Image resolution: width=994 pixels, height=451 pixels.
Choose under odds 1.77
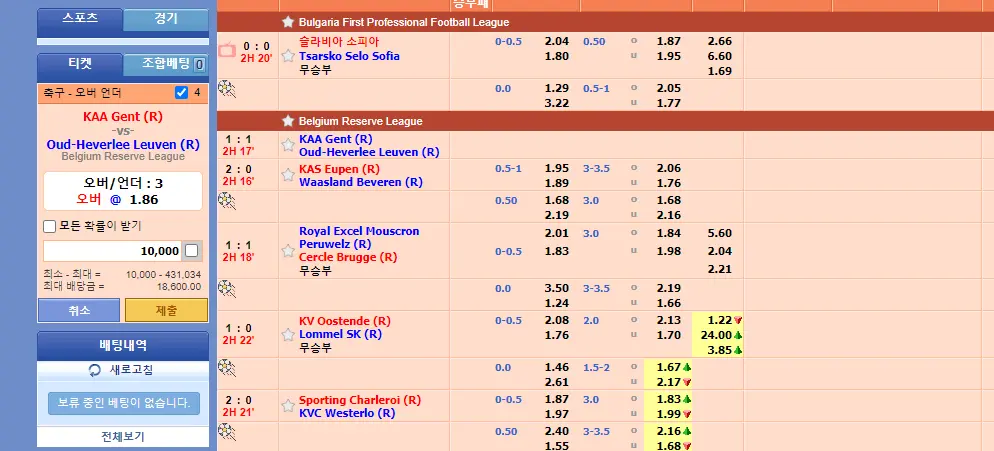pyautogui.click(x=669, y=103)
